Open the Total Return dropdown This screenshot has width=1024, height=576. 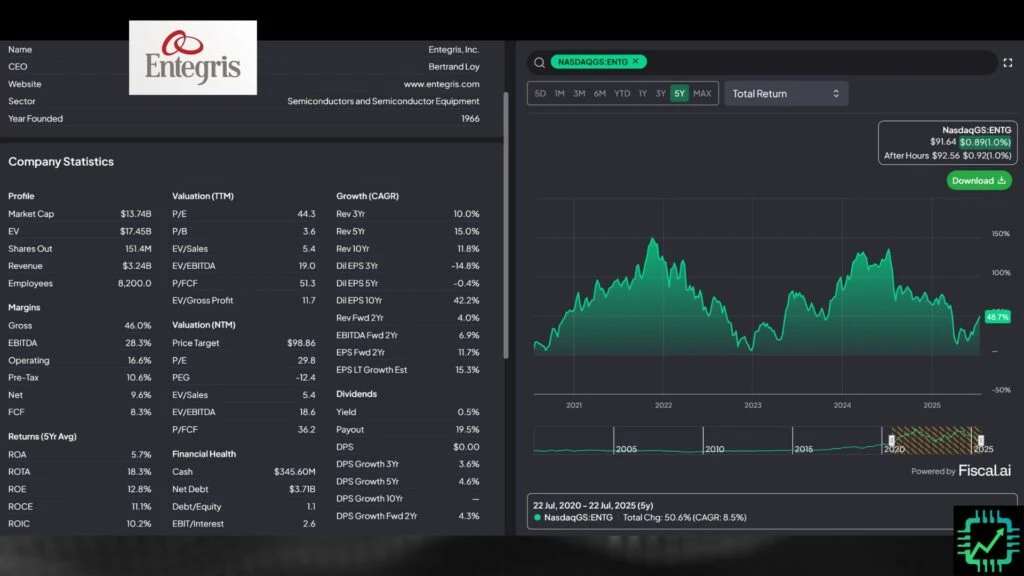point(786,93)
